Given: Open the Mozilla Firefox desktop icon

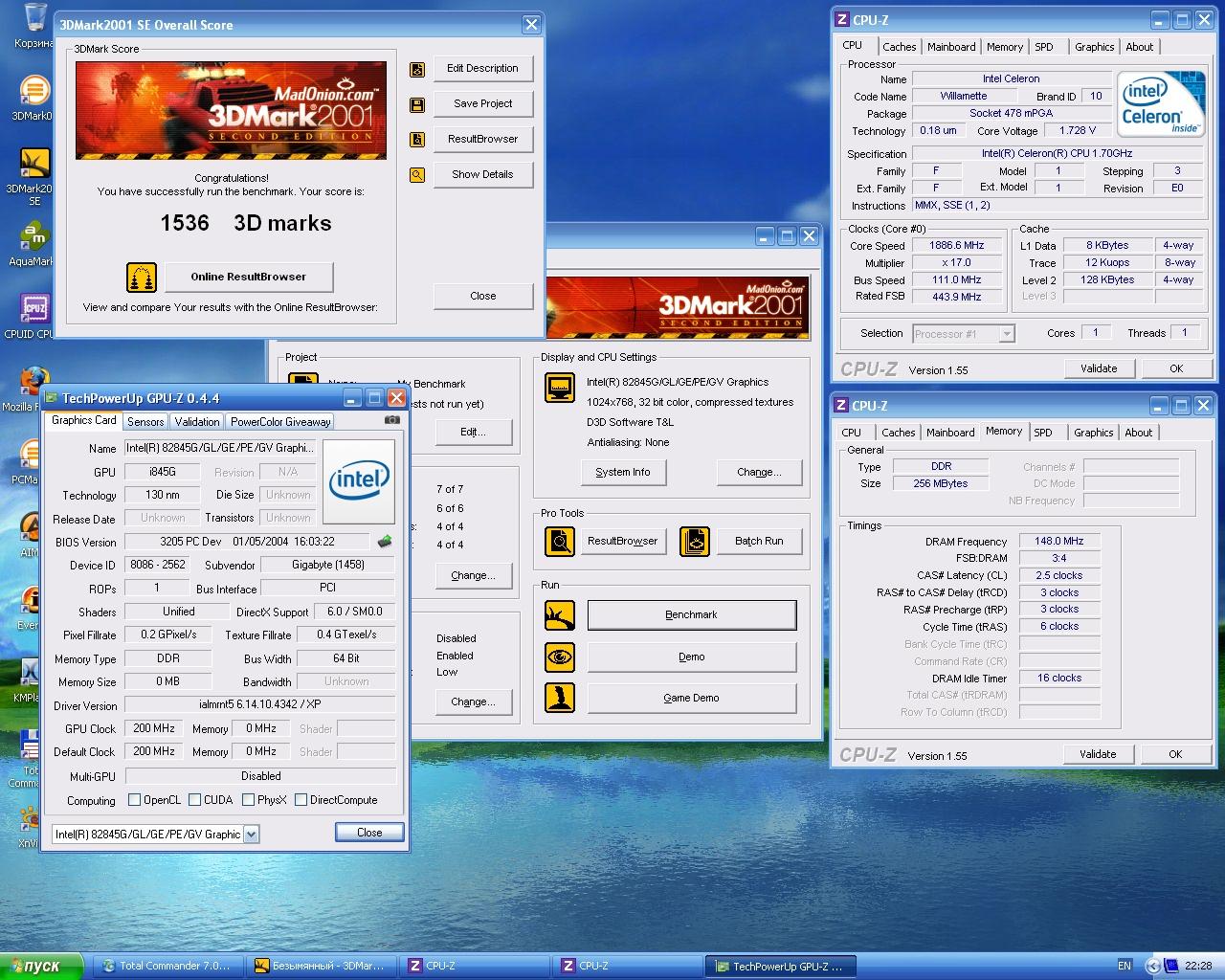Looking at the screenshot, I should (x=33, y=390).
